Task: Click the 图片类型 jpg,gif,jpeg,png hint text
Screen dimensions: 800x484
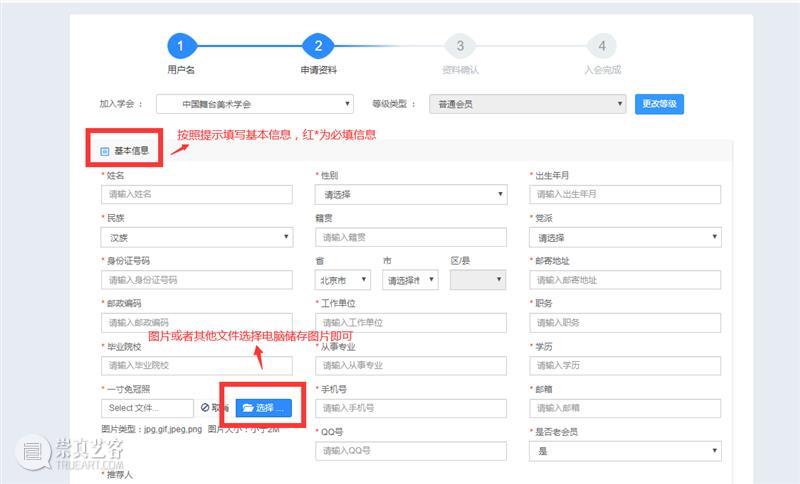Action: click(152, 429)
